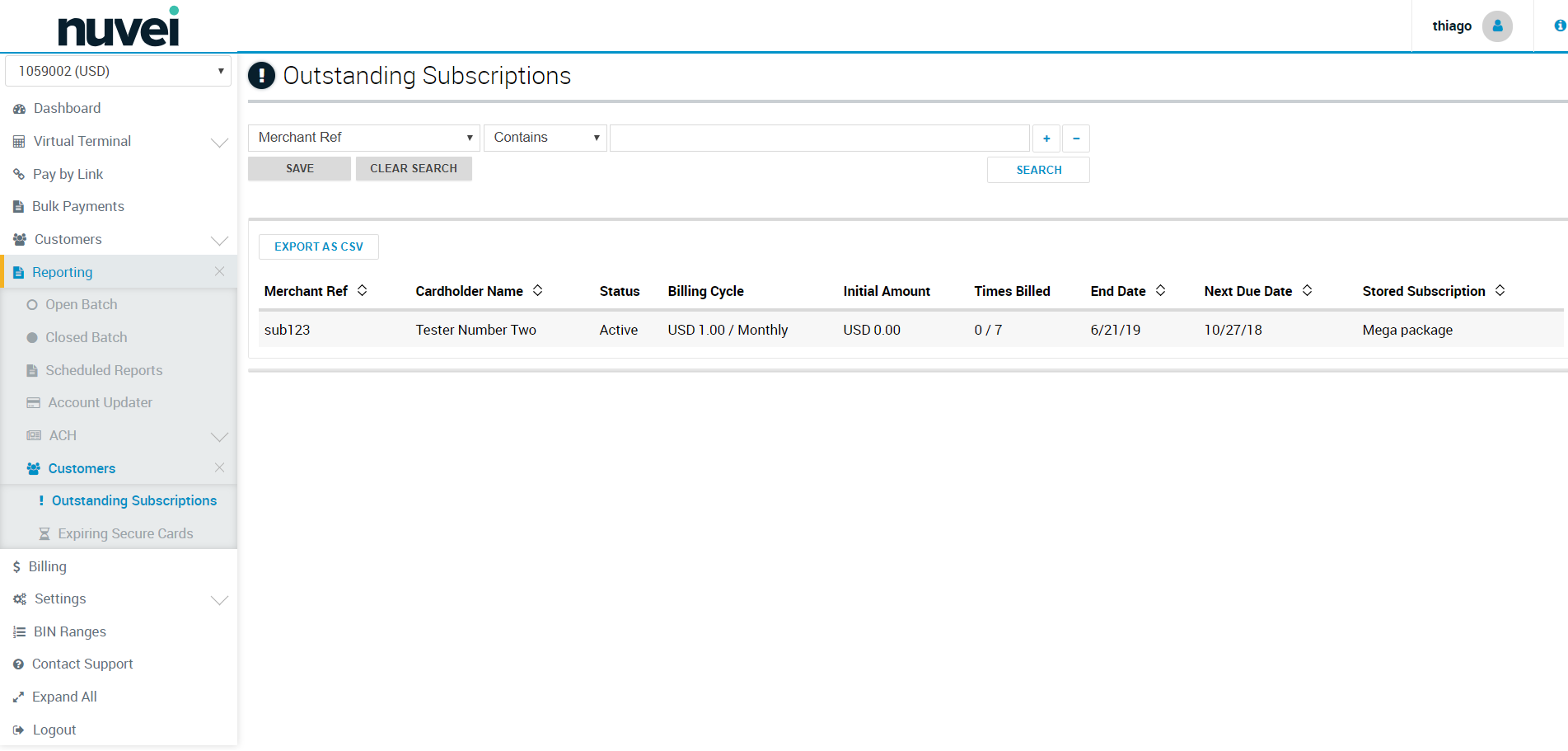Click into the search value text field

click(819, 138)
